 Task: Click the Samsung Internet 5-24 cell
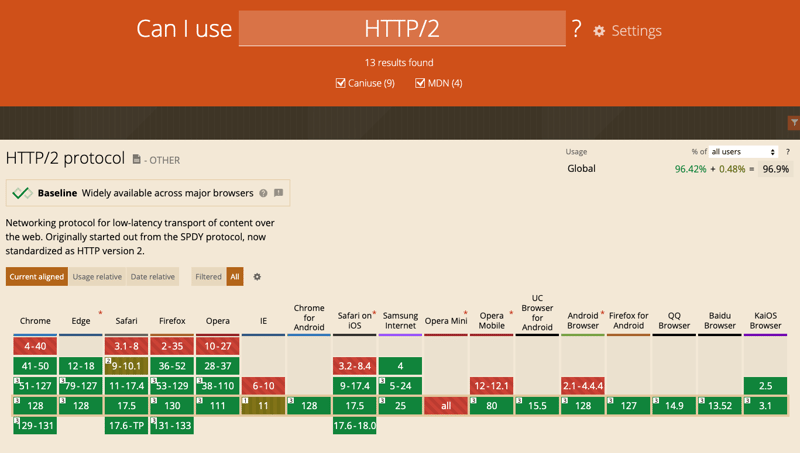point(401,386)
